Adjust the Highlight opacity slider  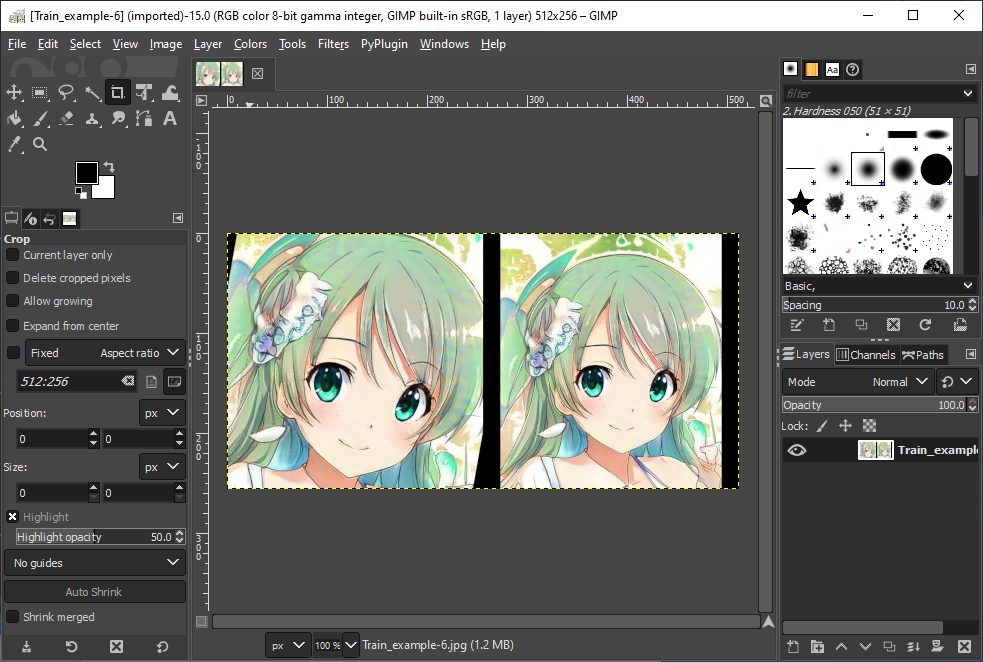tap(95, 537)
